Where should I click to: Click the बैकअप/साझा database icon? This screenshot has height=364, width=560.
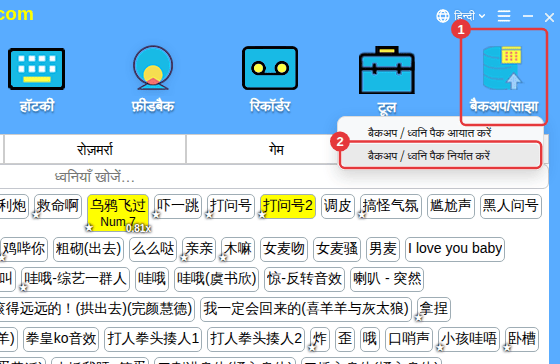[502, 68]
